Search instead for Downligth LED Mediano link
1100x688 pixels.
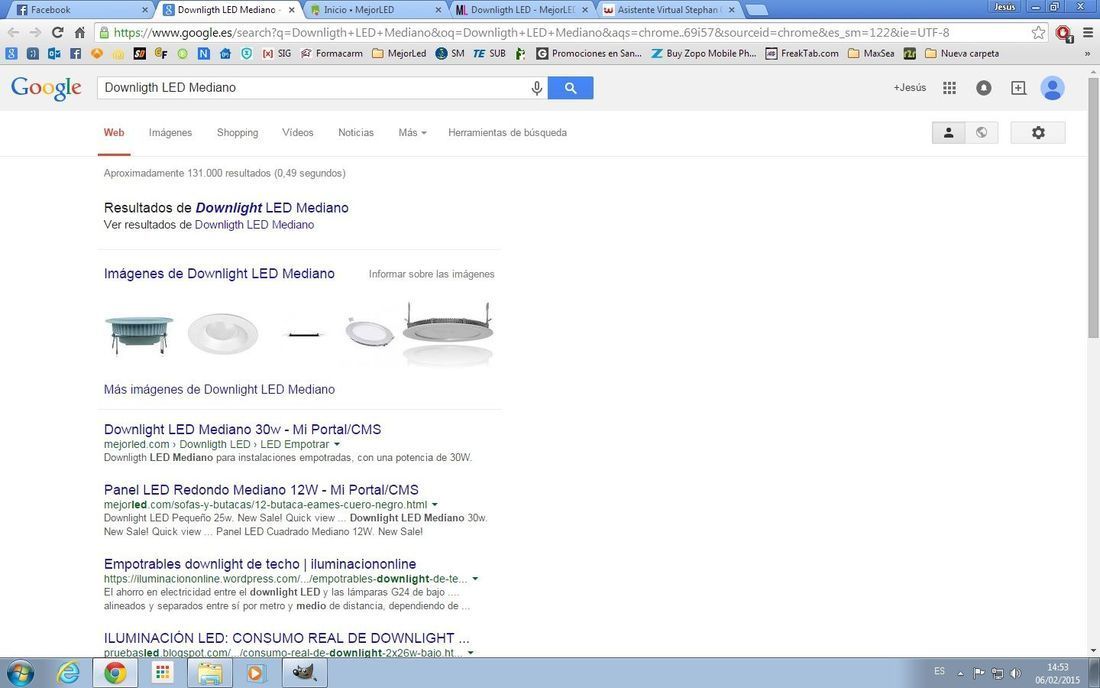(254, 225)
